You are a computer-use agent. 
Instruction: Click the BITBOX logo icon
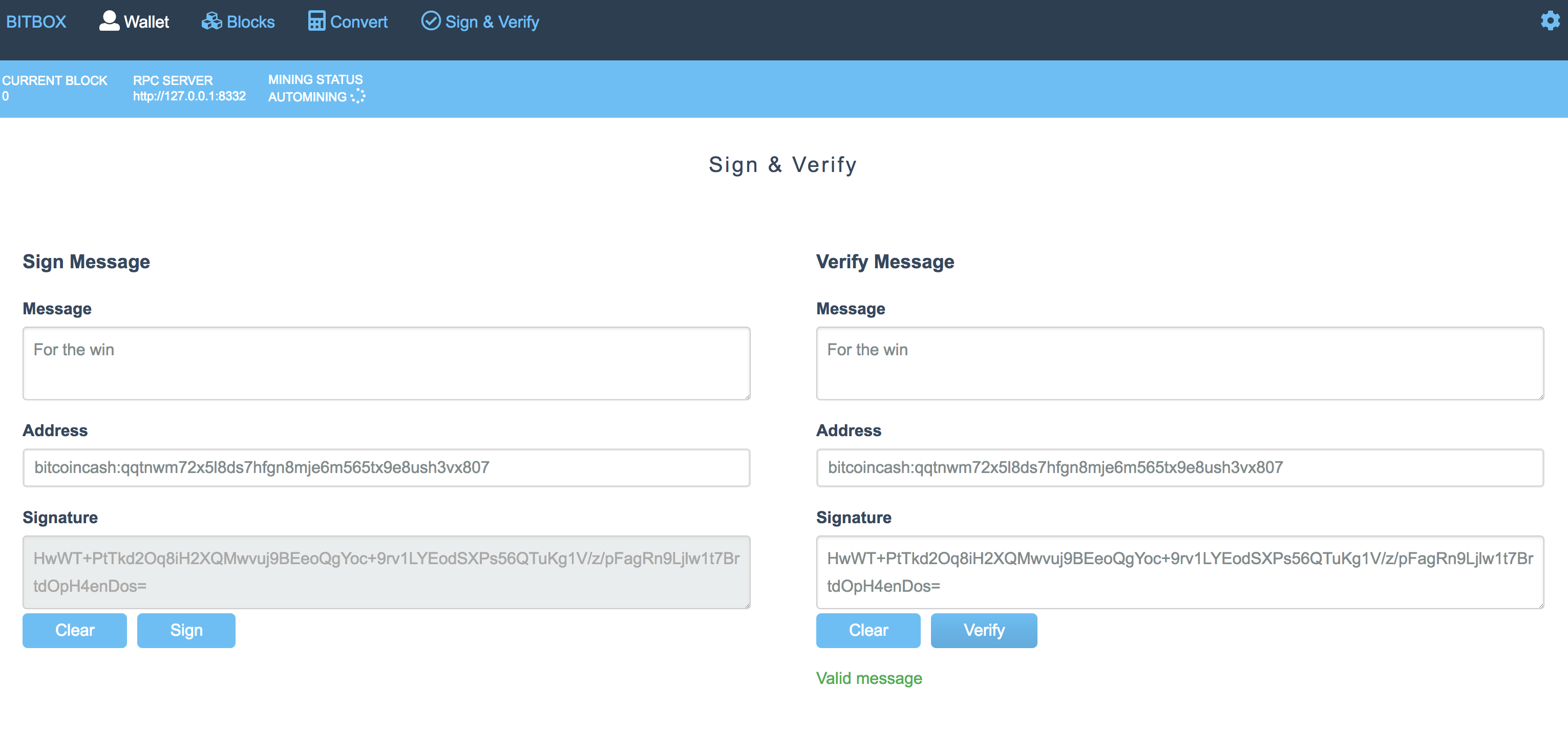pos(36,22)
